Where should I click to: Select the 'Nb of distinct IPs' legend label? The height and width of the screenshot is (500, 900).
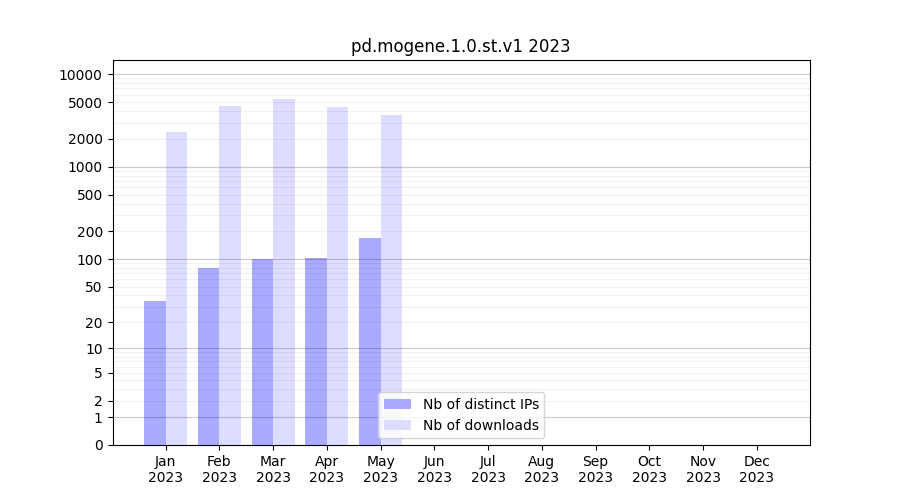[x=480, y=404]
